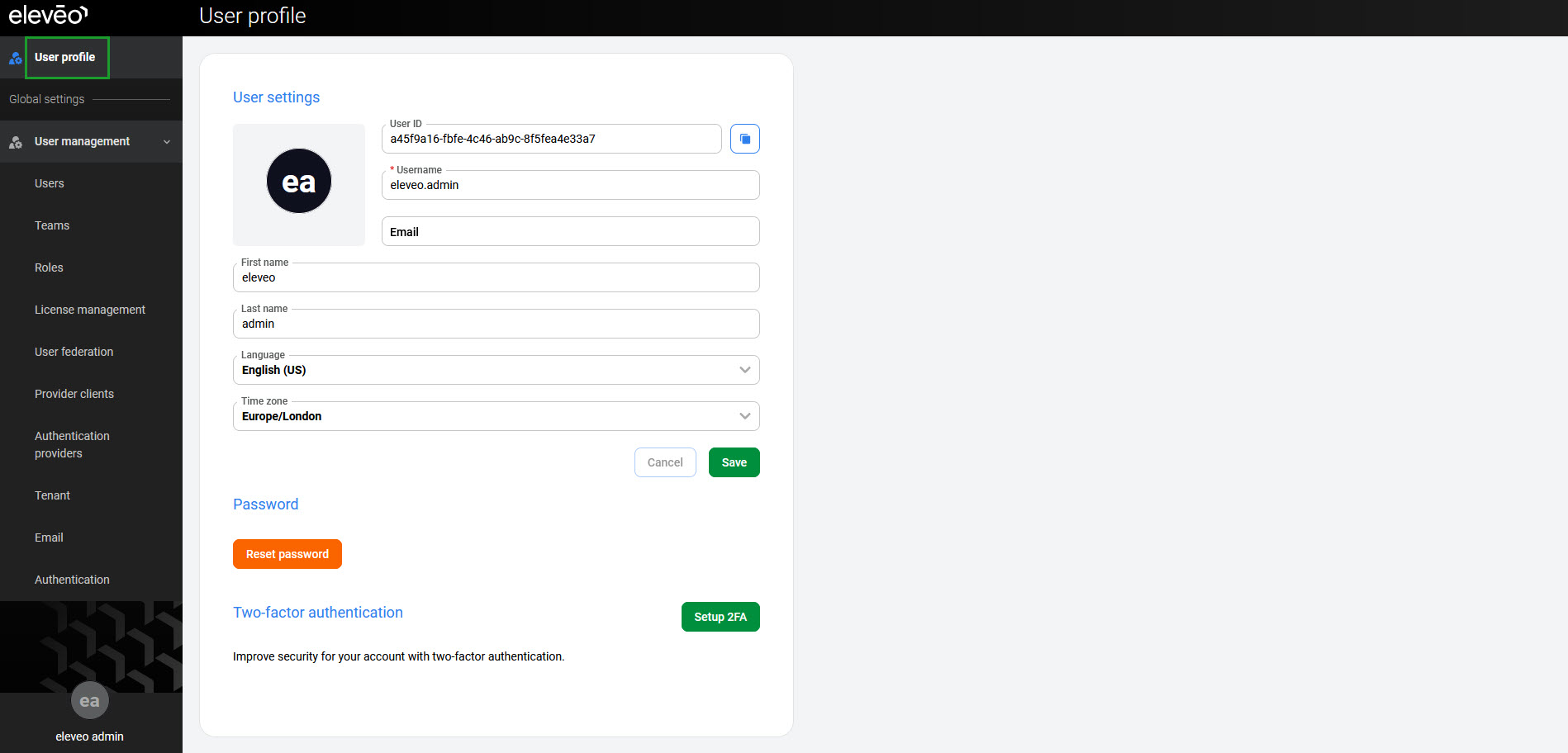Select Roles from the sidebar menu
Image resolution: width=1568 pixels, height=753 pixels.
(x=49, y=268)
